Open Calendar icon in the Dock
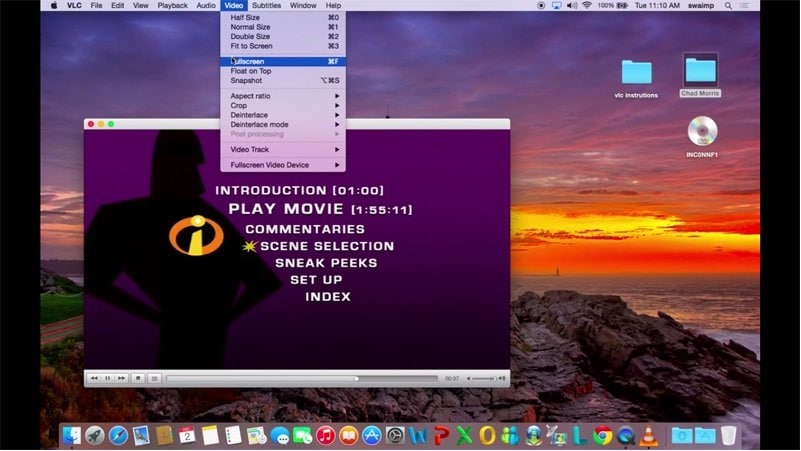Screen dimensions: 801x451 click(x=187, y=436)
